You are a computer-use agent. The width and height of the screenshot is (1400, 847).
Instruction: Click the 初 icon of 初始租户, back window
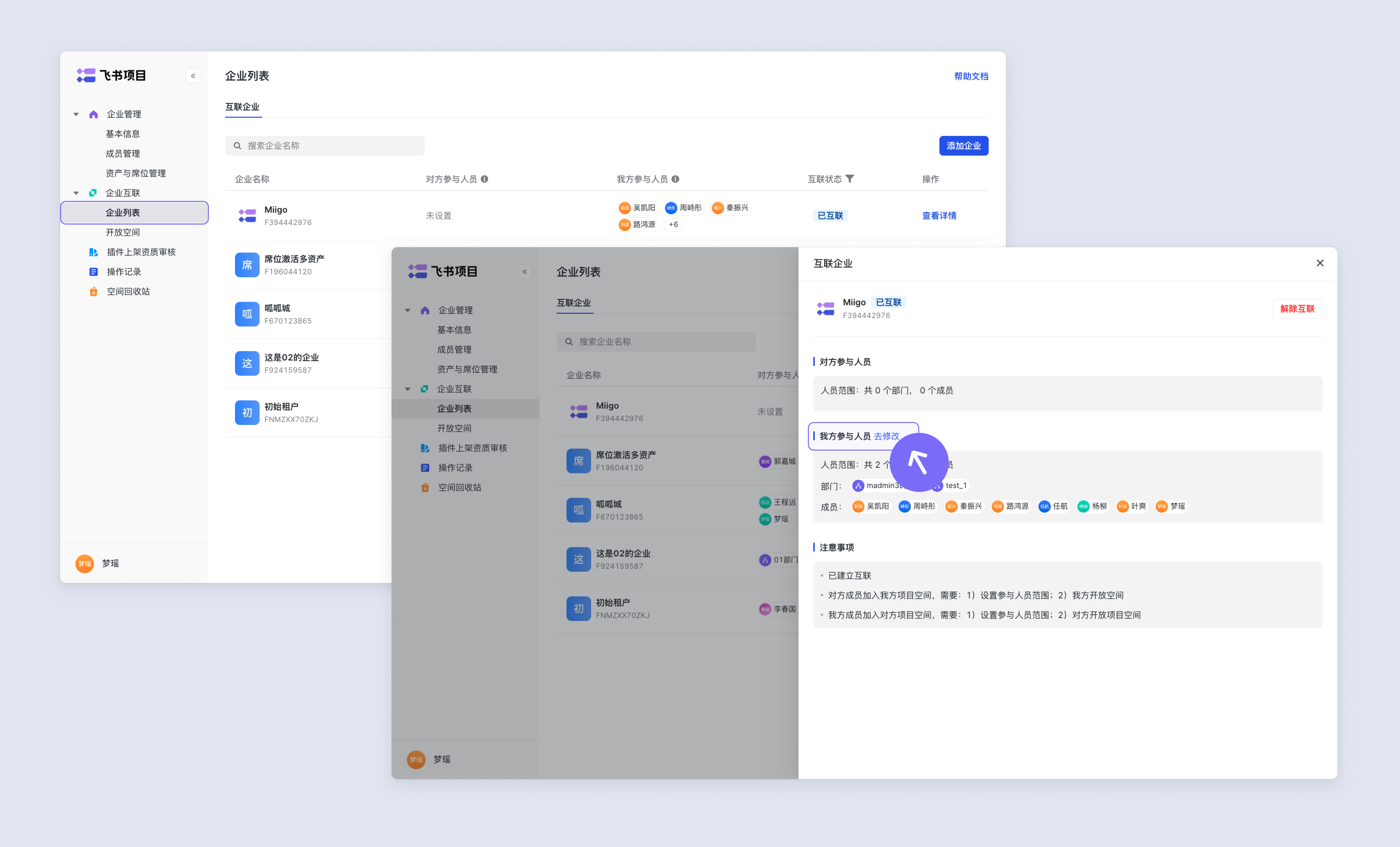pos(247,412)
